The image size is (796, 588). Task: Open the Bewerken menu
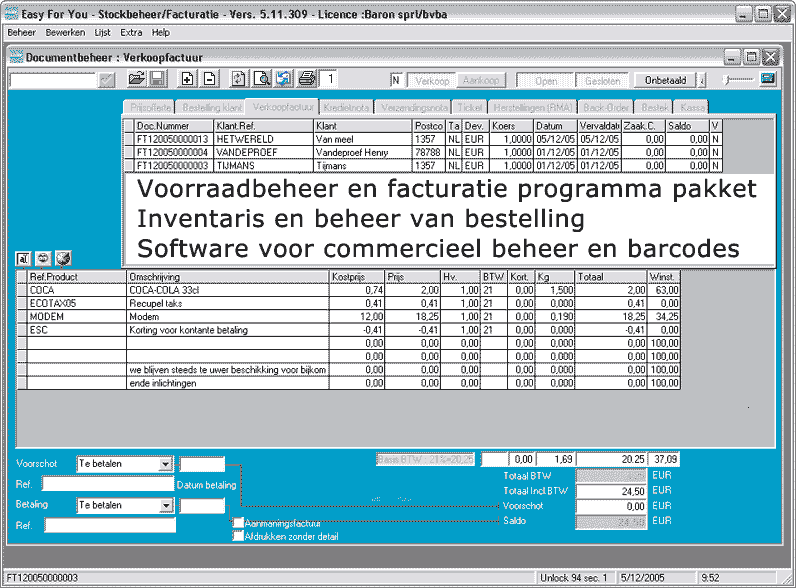65,32
